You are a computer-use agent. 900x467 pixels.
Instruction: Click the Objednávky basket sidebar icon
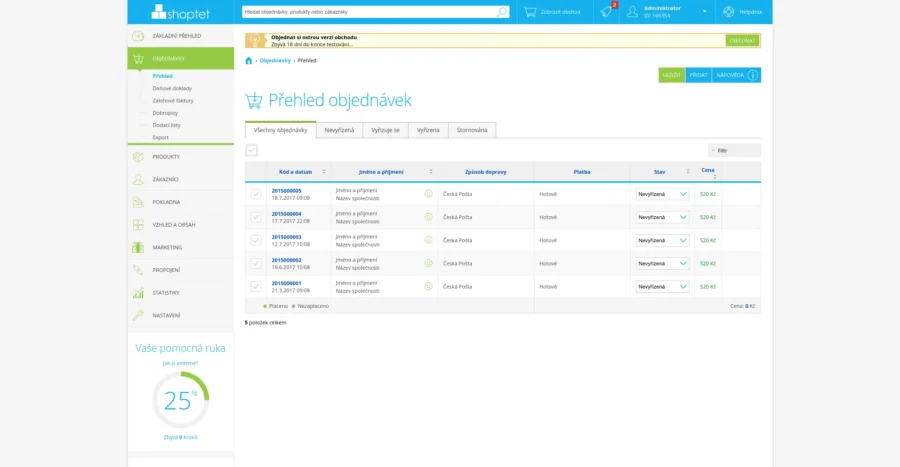coord(138,59)
